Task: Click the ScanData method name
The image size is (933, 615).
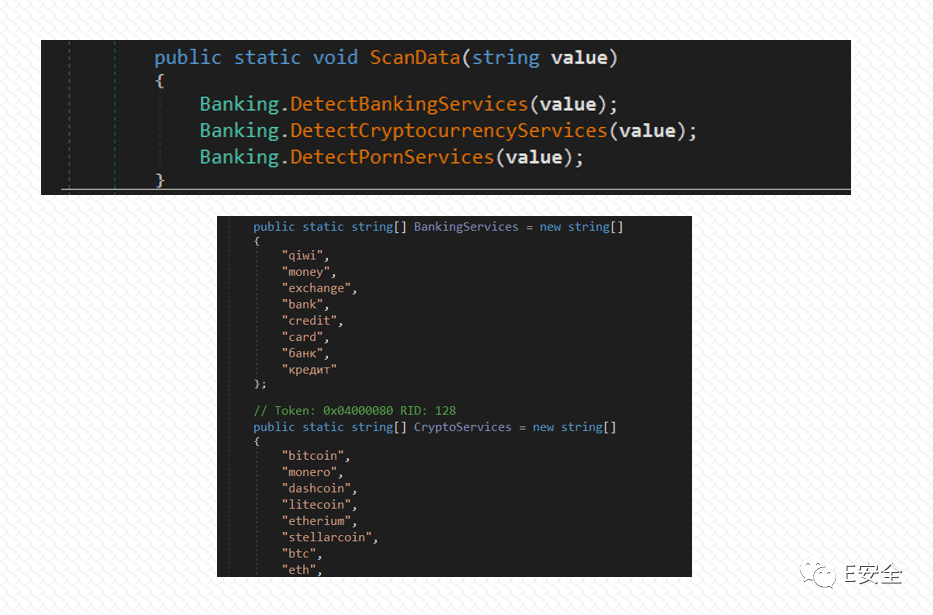Action: [x=415, y=58]
